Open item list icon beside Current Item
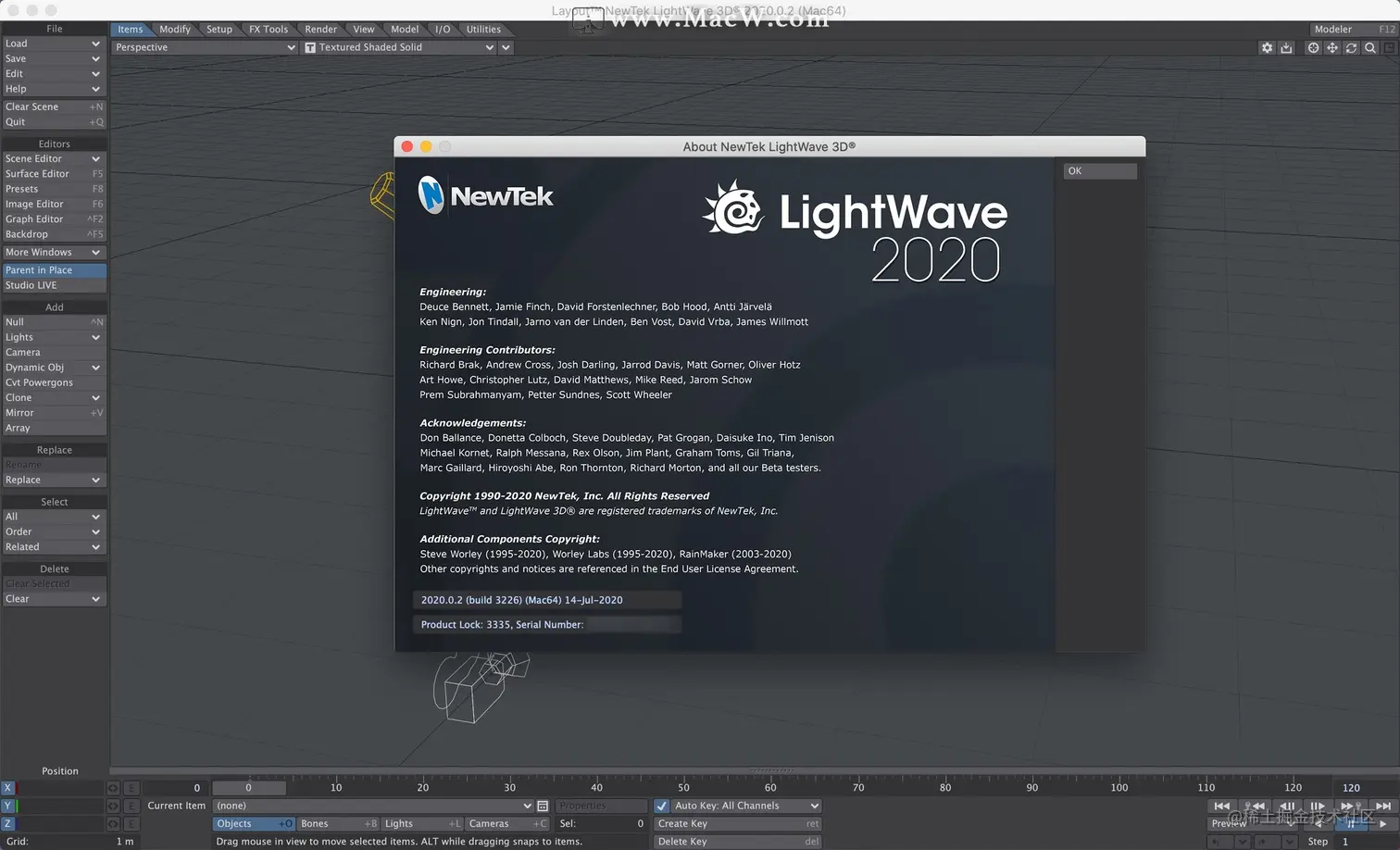Image resolution: width=1400 pixels, height=850 pixels. [543, 806]
